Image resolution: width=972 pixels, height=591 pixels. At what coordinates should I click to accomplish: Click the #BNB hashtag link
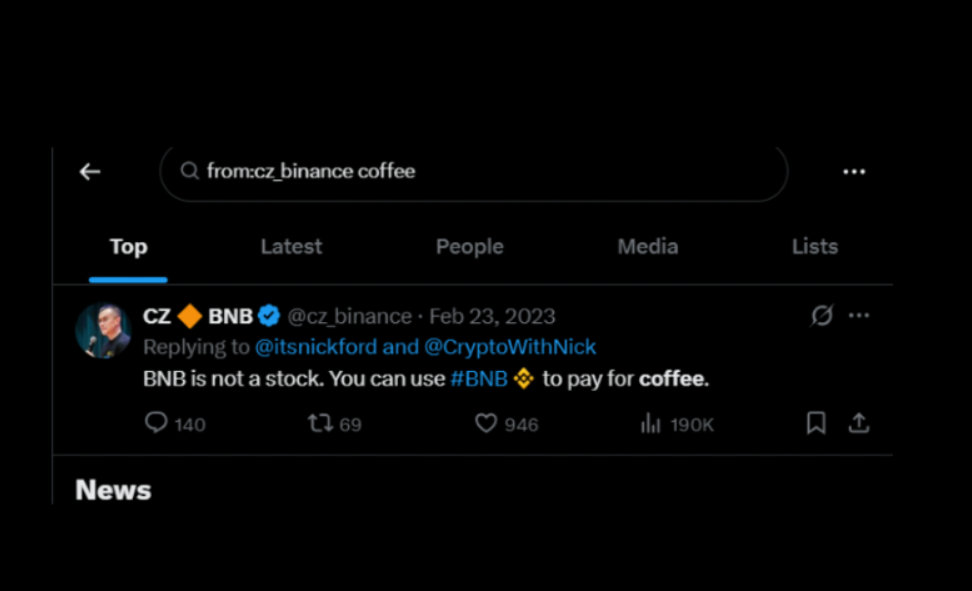pos(480,379)
